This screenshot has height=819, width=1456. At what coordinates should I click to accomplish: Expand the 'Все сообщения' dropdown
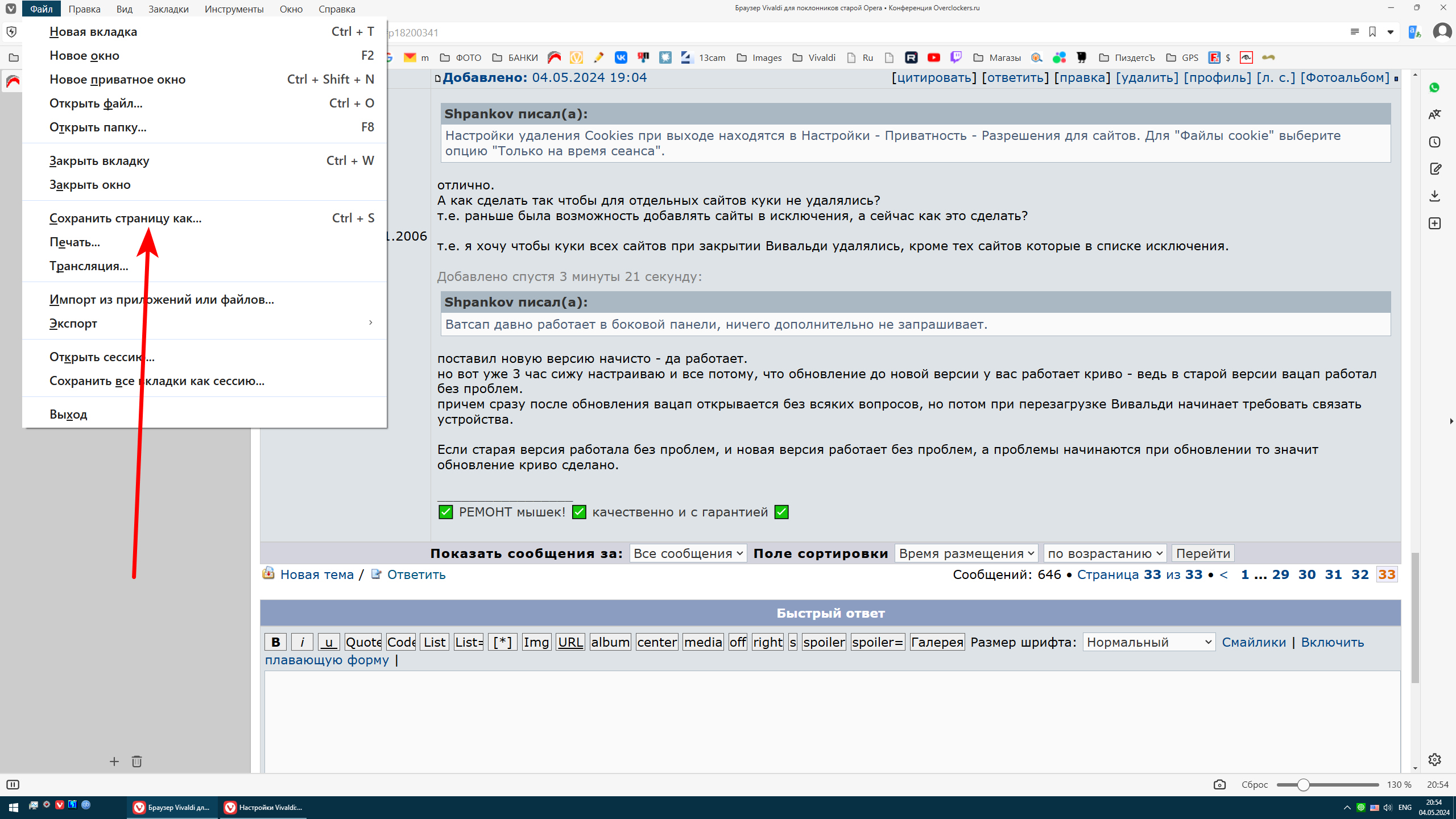(x=688, y=553)
